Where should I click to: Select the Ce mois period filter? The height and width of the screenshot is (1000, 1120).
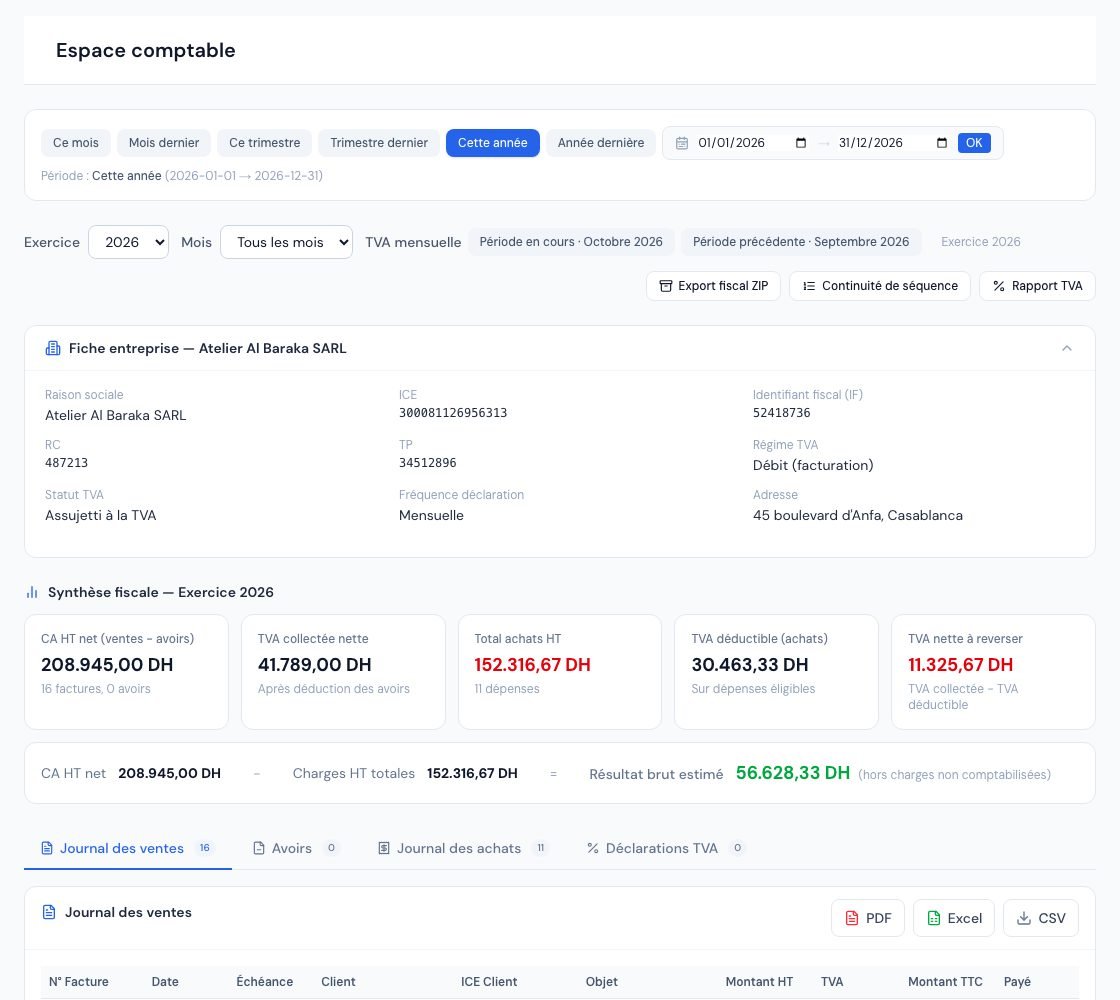tap(76, 143)
